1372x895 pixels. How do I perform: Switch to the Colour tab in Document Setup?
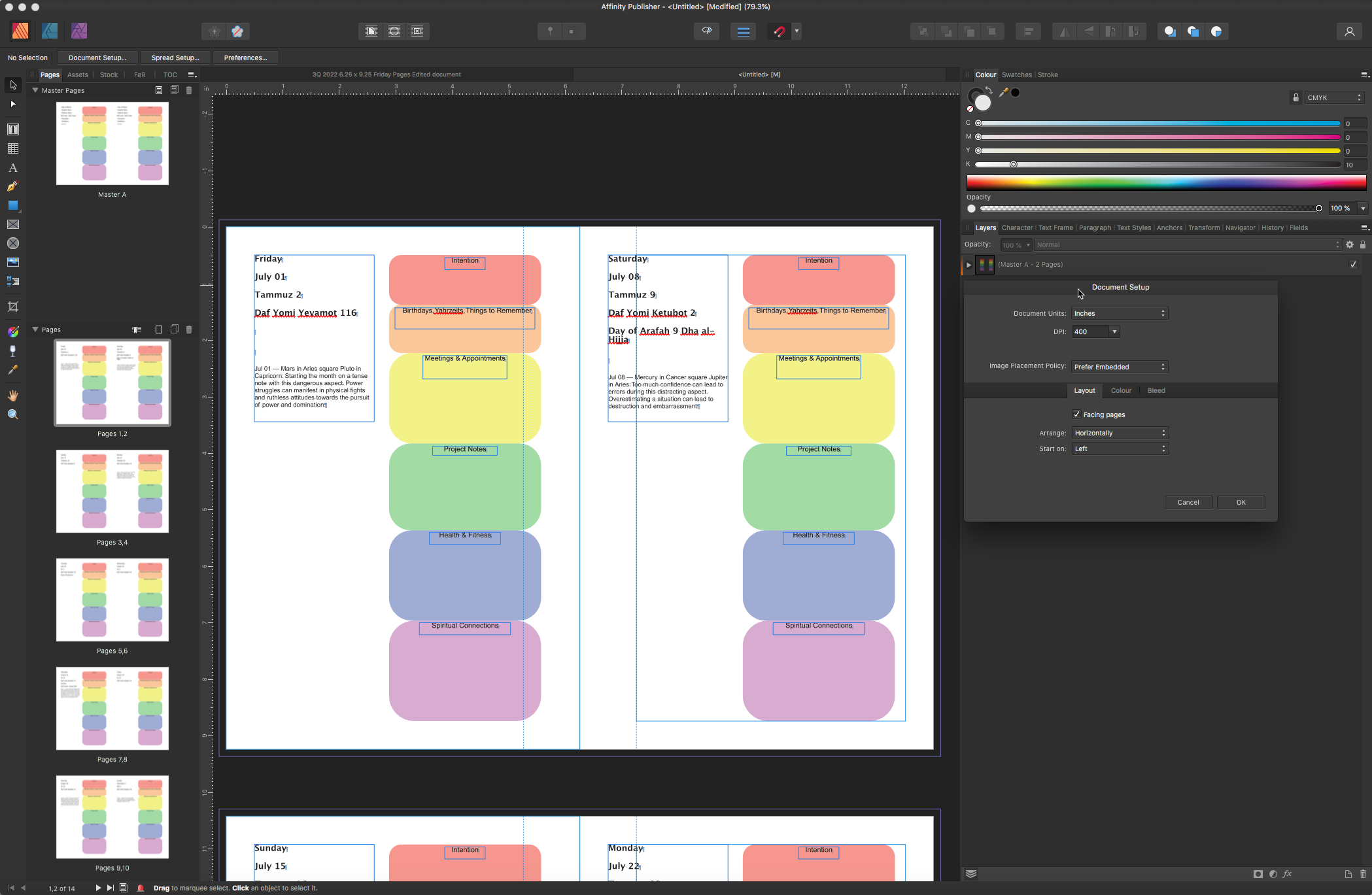(1121, 391)
